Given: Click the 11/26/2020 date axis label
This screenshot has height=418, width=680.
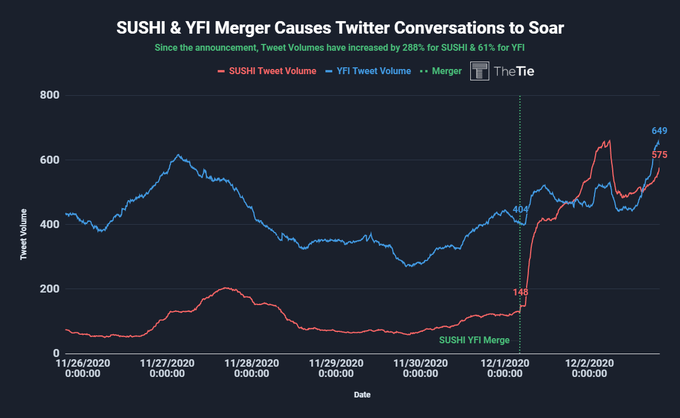Looking at the screenshot, I should pos(83,369).
